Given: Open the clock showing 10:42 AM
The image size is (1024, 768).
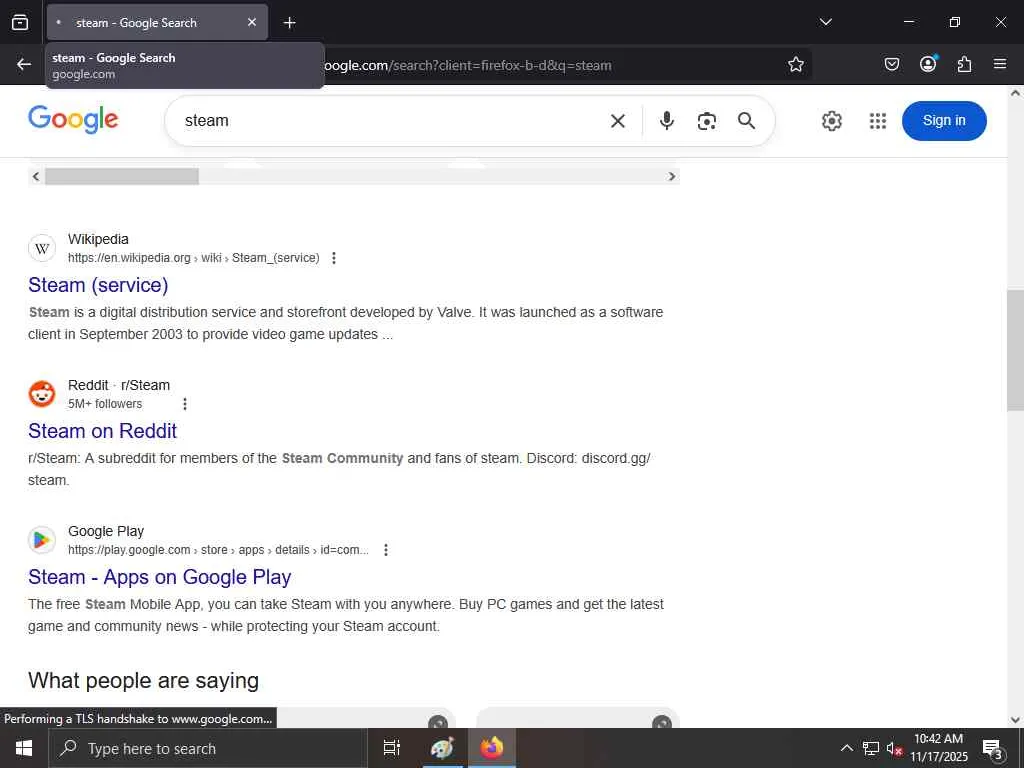Looking at the screenshot, I should [938, 748].
